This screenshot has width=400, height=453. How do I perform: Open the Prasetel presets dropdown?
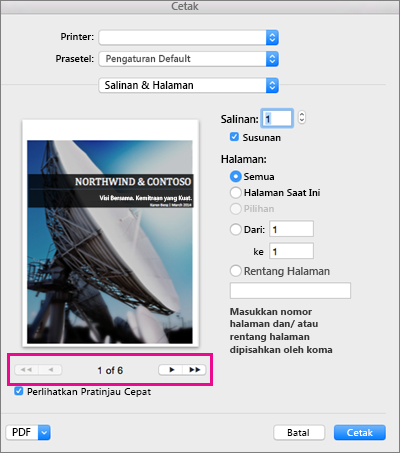189,59
